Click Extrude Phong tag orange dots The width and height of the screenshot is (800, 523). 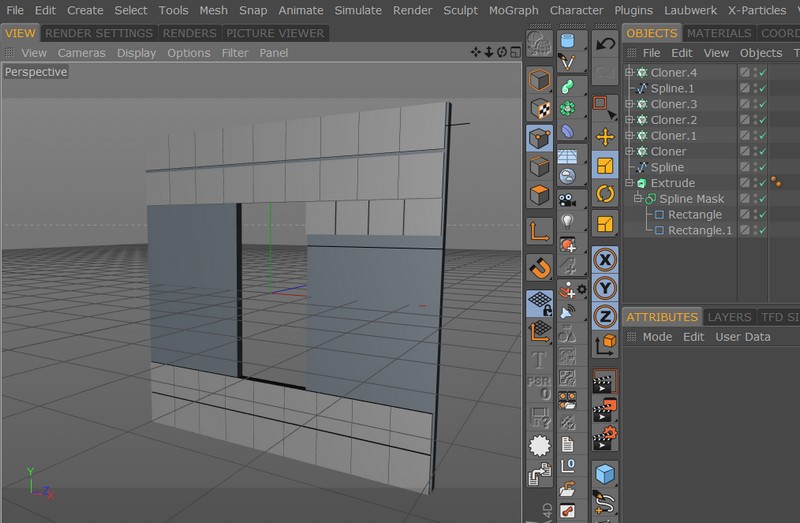click(x=776, y=182)
